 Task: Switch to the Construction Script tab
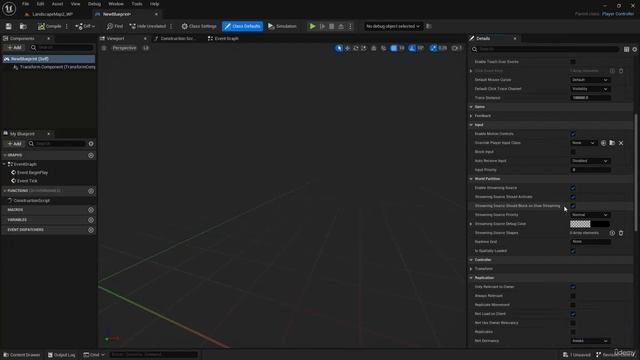click(176, 38)
